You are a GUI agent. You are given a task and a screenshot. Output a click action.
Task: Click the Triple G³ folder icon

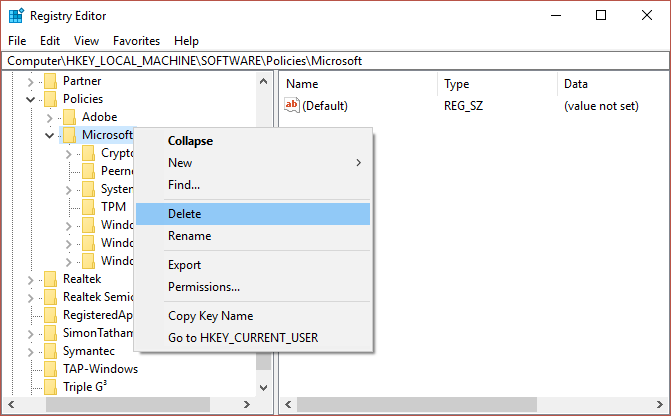(x=50, y=387)
